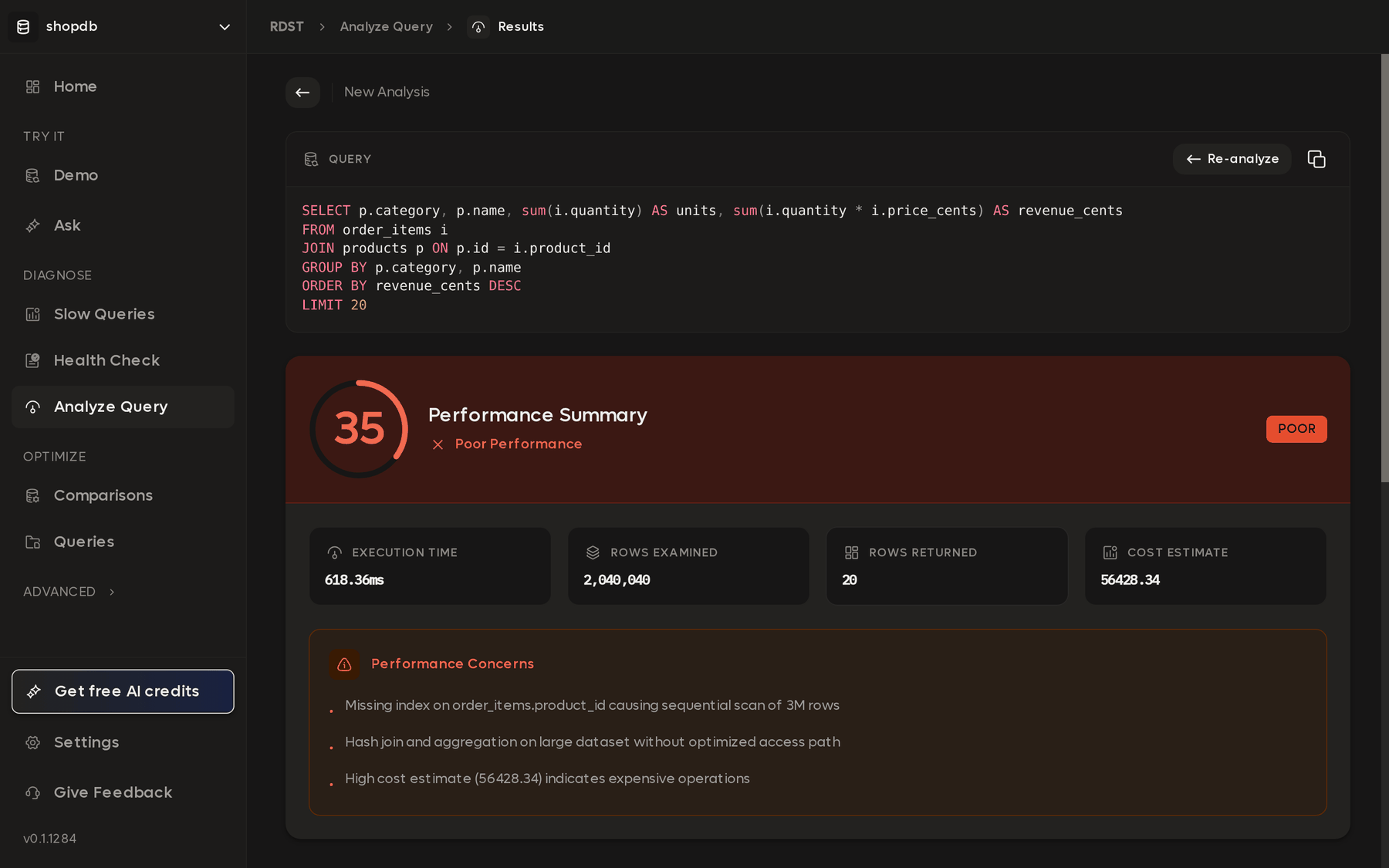
Task: Click the Cost Estimate chart icon
Action: pyautogui.click(x=1110, y=552)
